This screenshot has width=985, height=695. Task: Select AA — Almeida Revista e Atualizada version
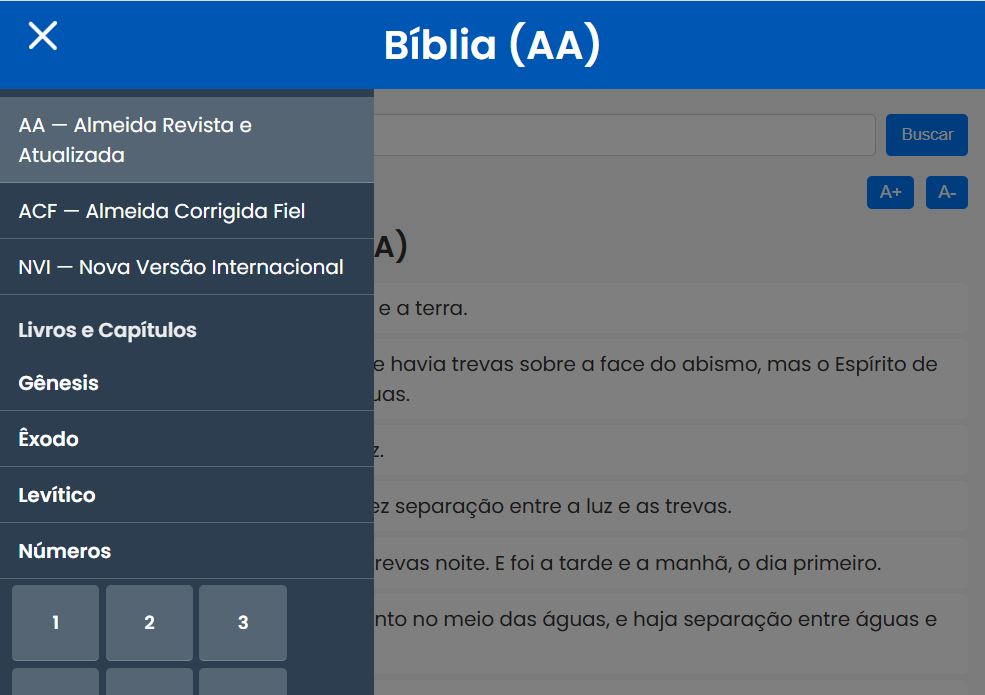(186, 140)
